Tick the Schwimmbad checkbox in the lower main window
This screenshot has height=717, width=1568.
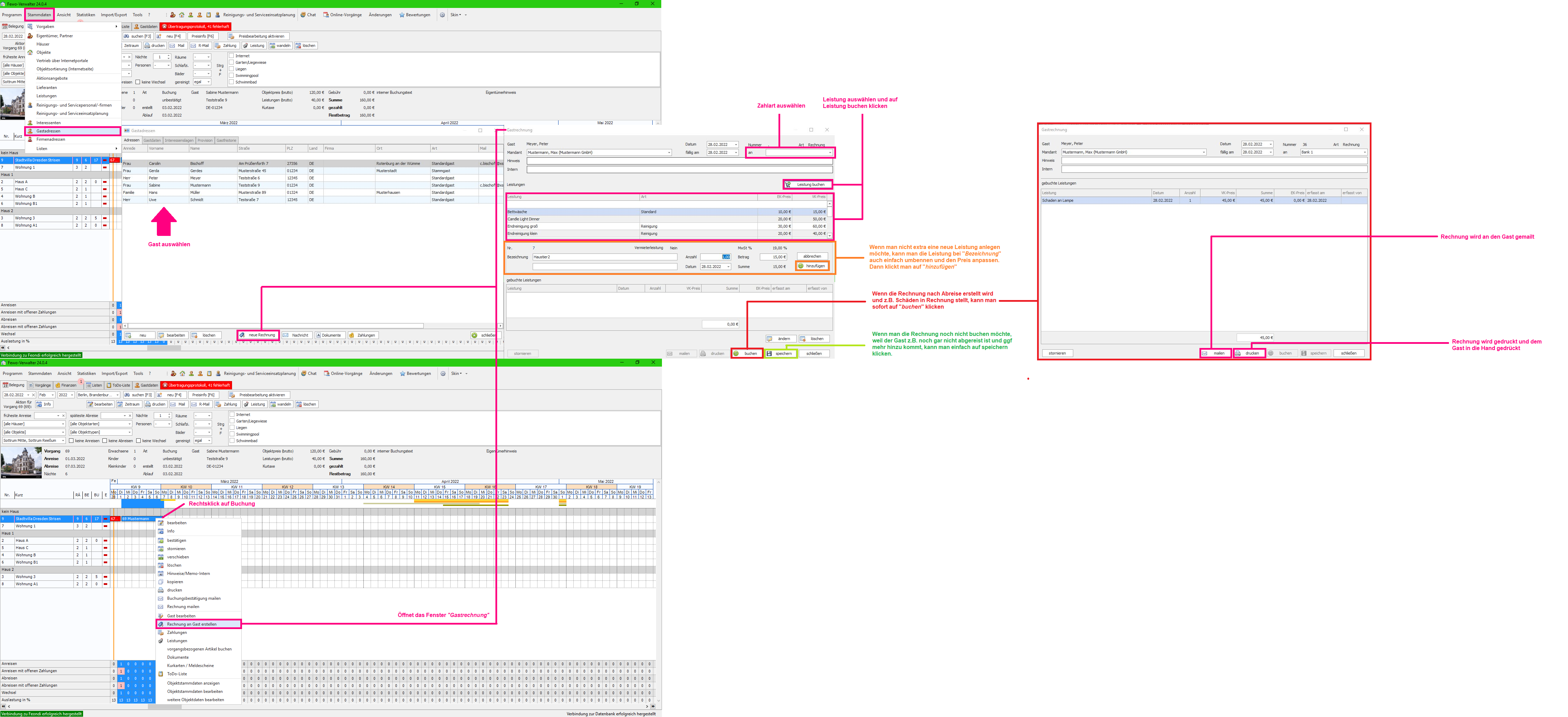[232, 441]
